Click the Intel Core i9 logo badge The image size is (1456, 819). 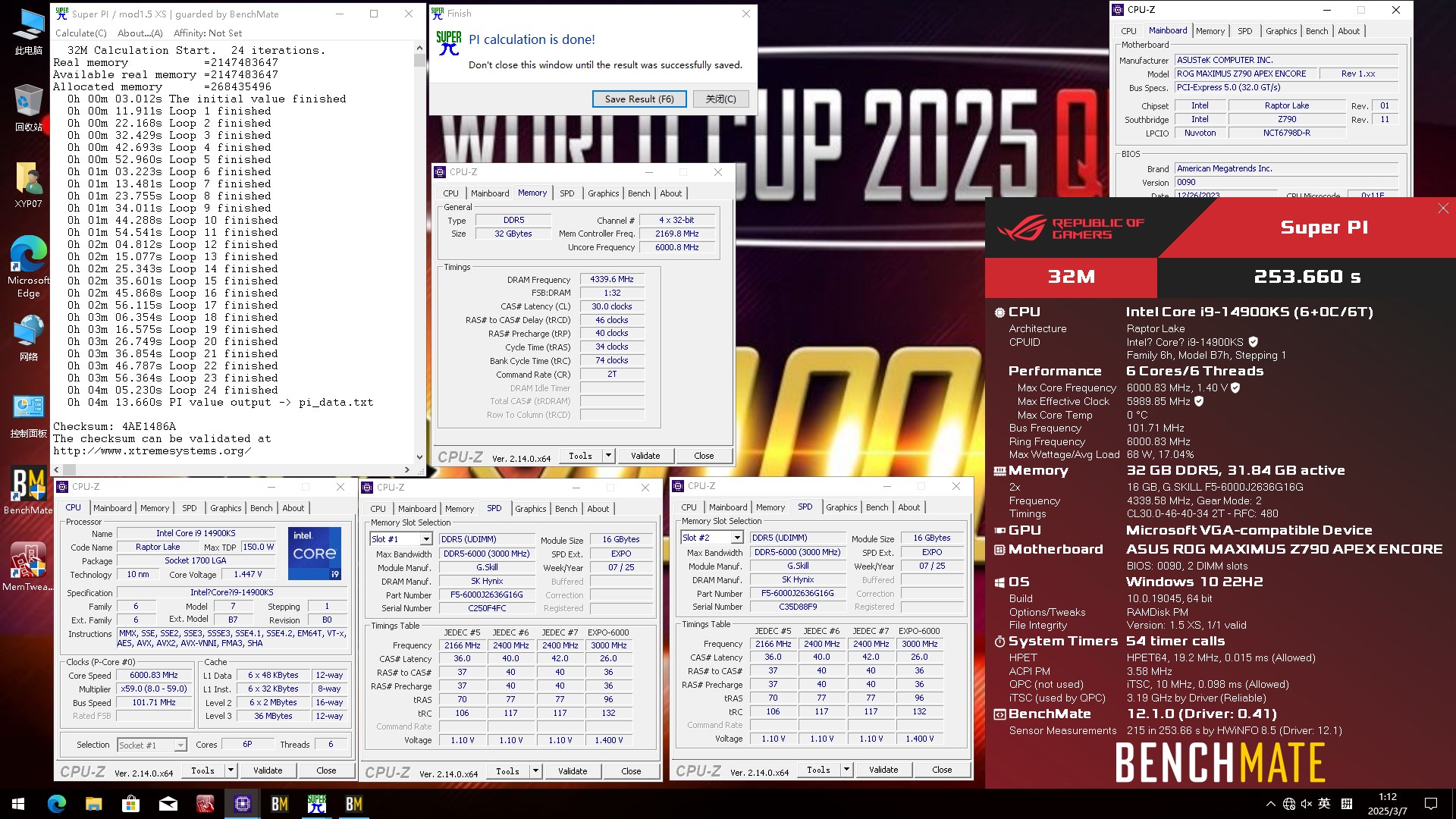(x=315, y=553)
